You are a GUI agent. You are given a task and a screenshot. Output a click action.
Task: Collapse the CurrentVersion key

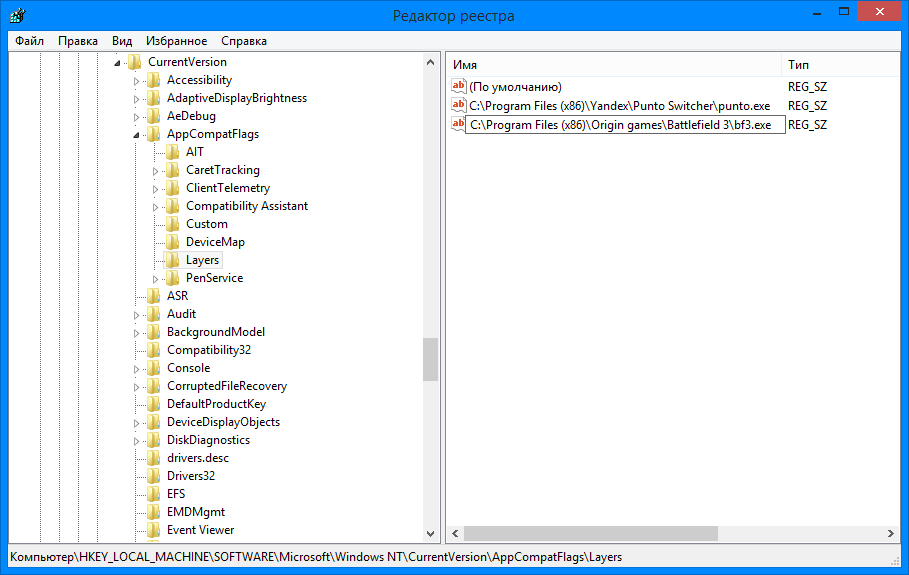[x=117, y=63]
